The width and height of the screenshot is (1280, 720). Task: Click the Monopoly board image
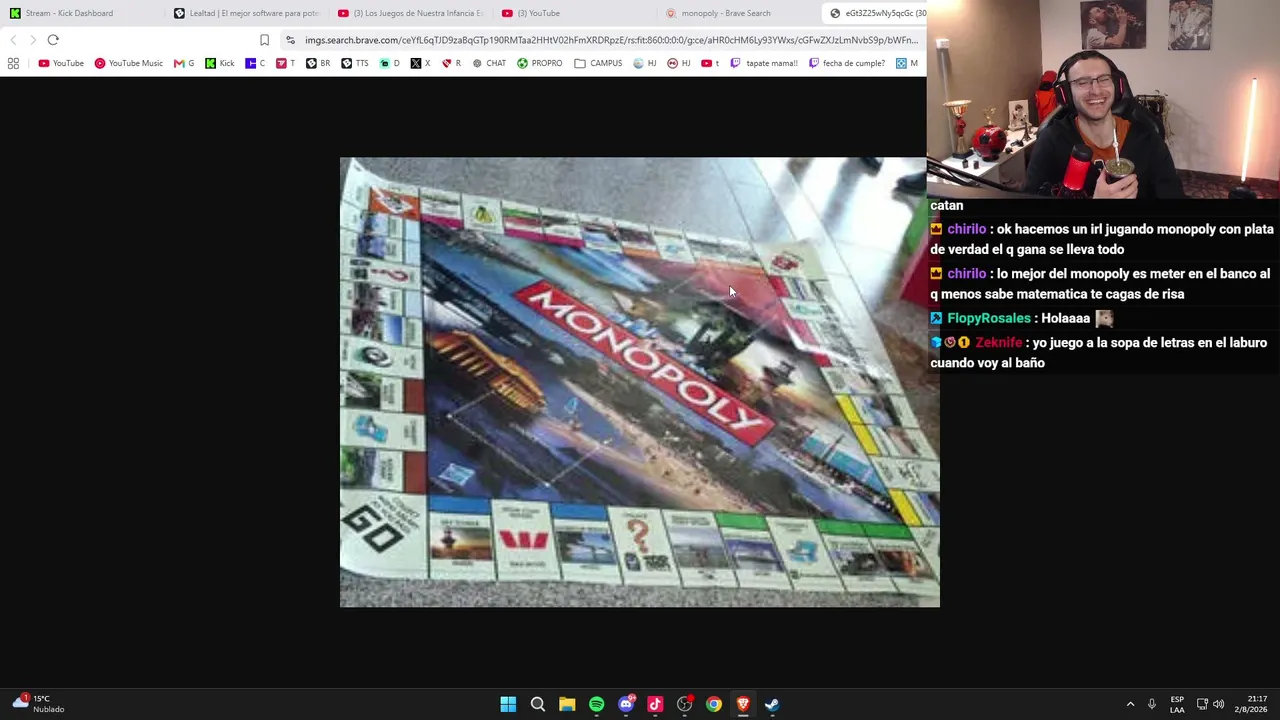pos(640,382)
